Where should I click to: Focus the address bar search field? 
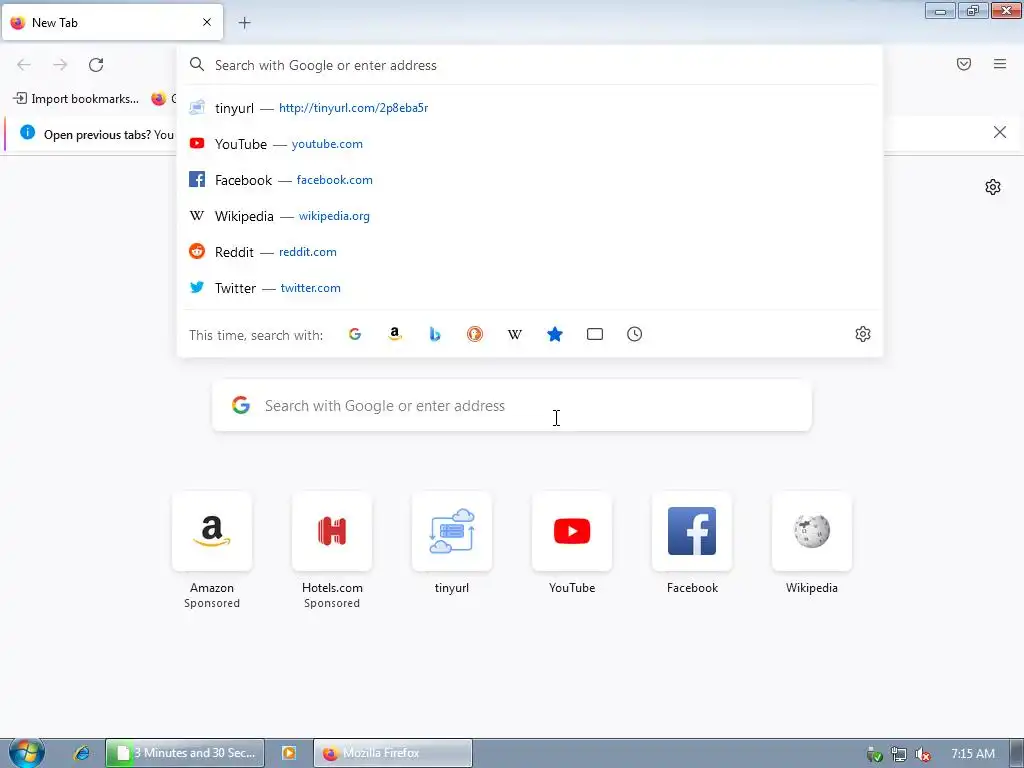point(530,65)
